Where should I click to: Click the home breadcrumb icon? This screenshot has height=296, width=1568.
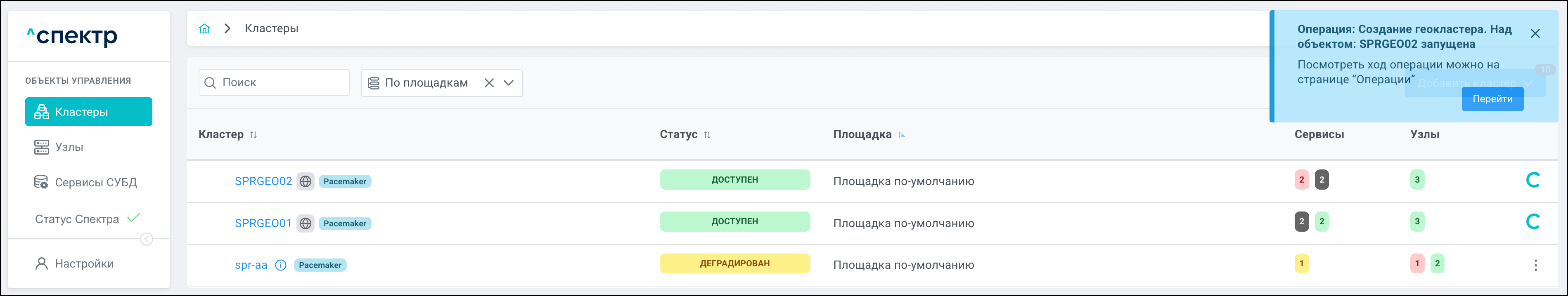tap(204, 28)
